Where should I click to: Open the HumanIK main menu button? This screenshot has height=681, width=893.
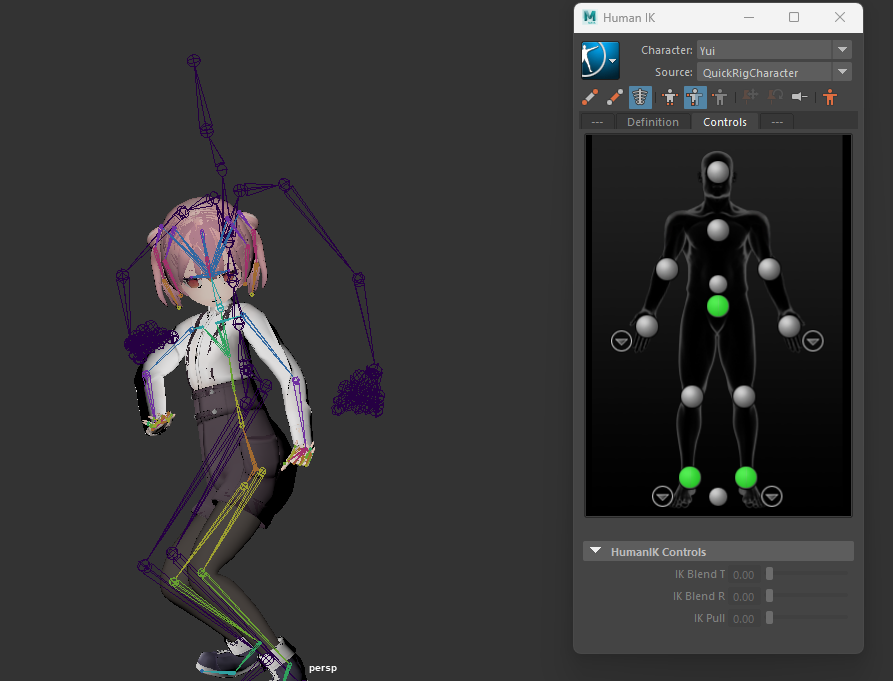click(600, 60)
